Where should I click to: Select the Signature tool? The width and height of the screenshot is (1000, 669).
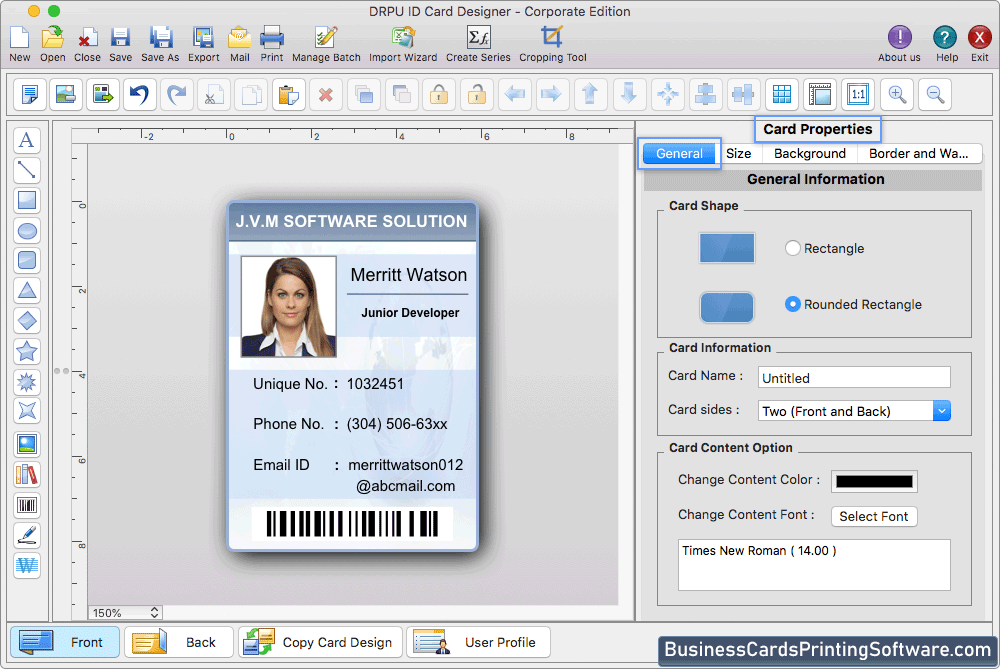pos(27,536)
